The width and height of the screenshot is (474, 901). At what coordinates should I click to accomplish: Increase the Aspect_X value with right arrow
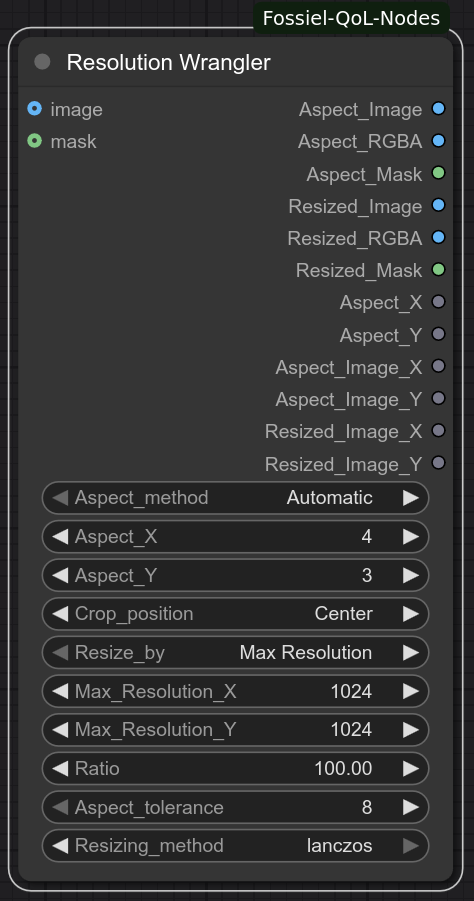[411, 537]
